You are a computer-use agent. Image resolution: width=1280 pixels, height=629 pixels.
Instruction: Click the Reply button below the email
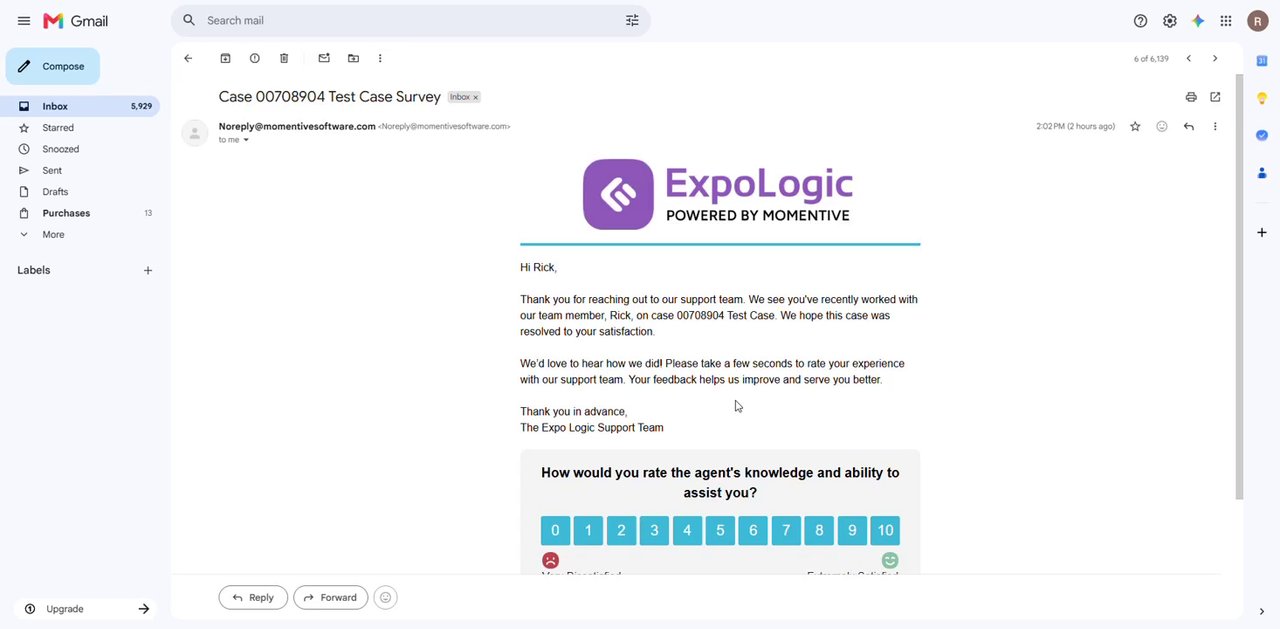tap(253, 597)
